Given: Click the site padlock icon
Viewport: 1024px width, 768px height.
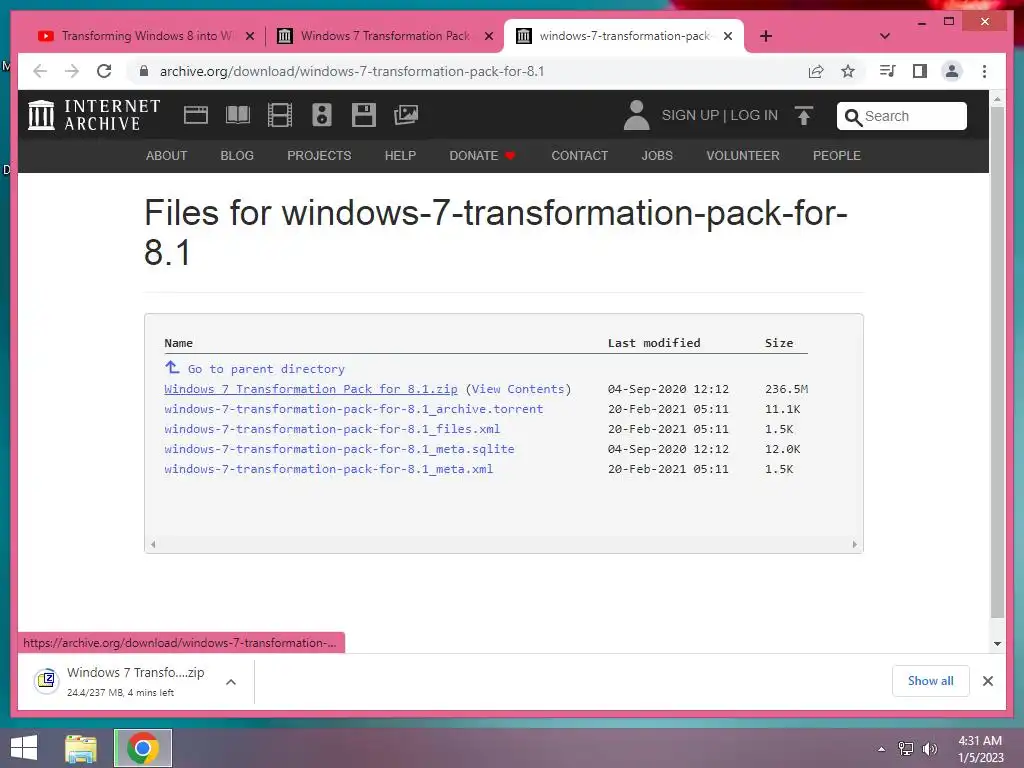Looking at the screenshot, I should [144, 71].
